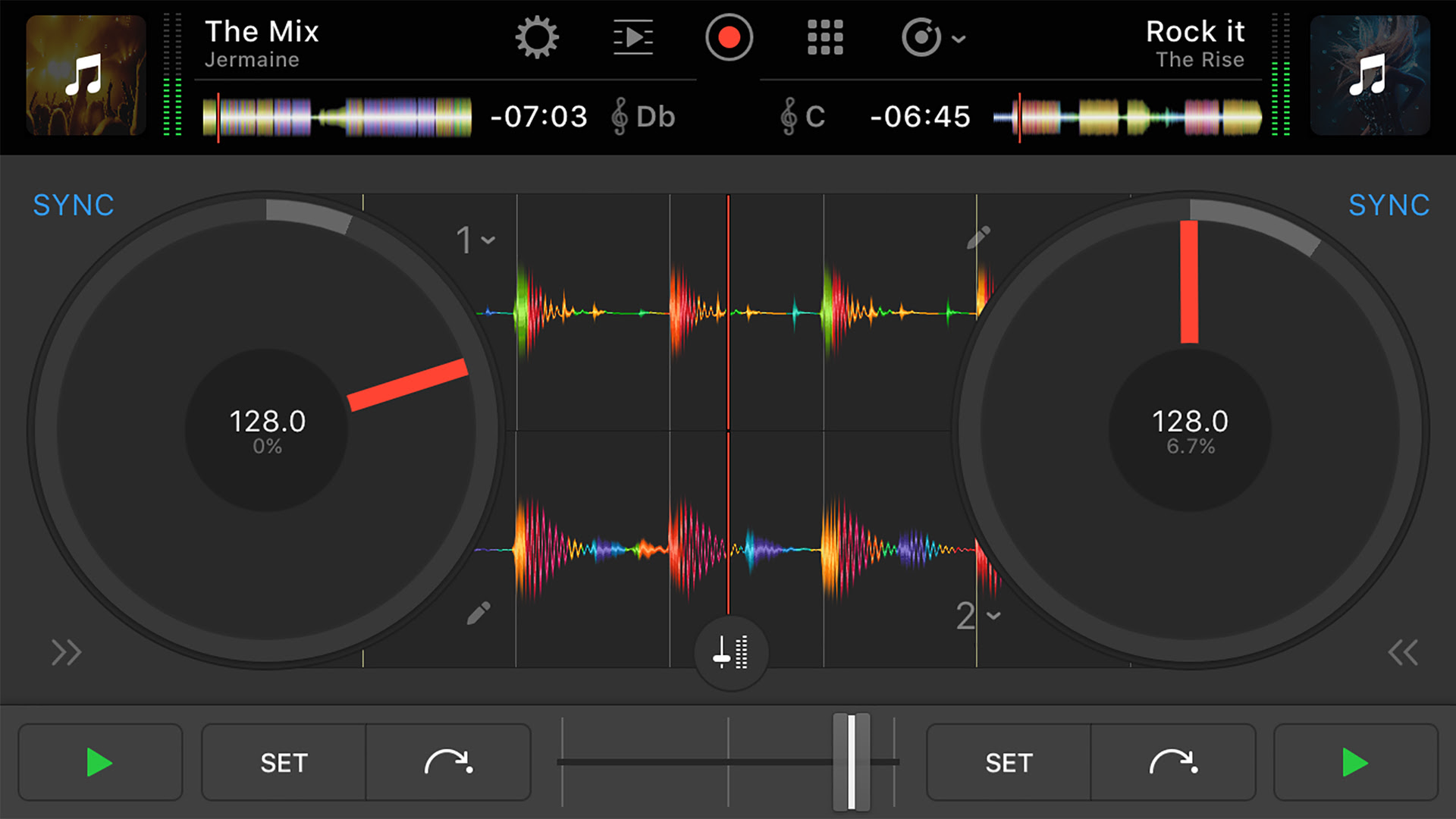Start playback on the right deck
Screen dimensions: 1456x819
(x=1355, y=762)
